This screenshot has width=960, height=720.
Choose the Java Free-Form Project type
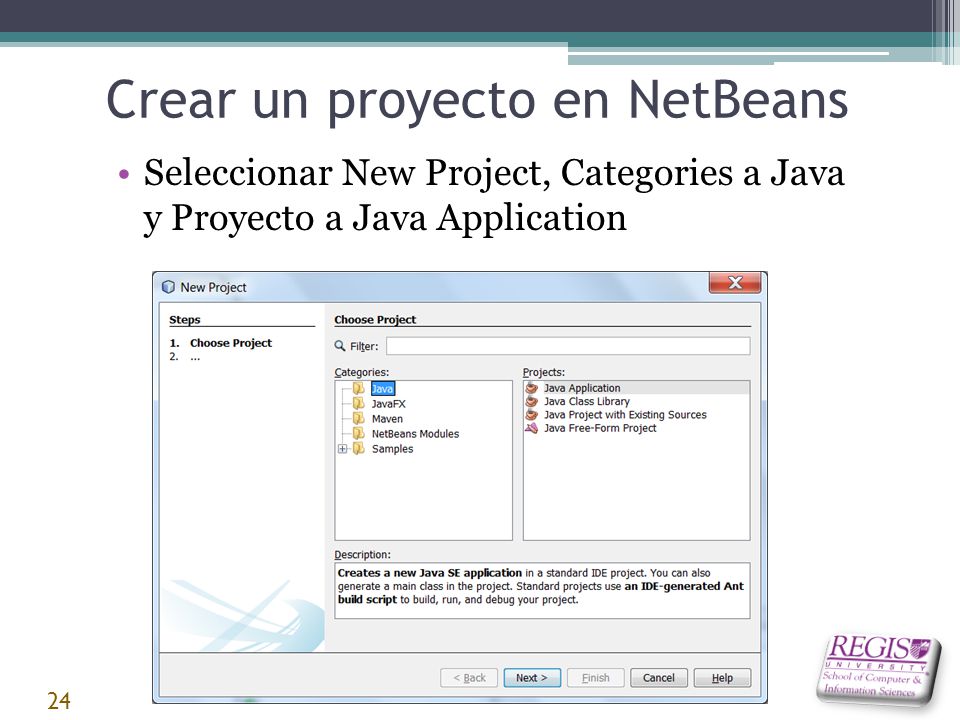point(600,428)
